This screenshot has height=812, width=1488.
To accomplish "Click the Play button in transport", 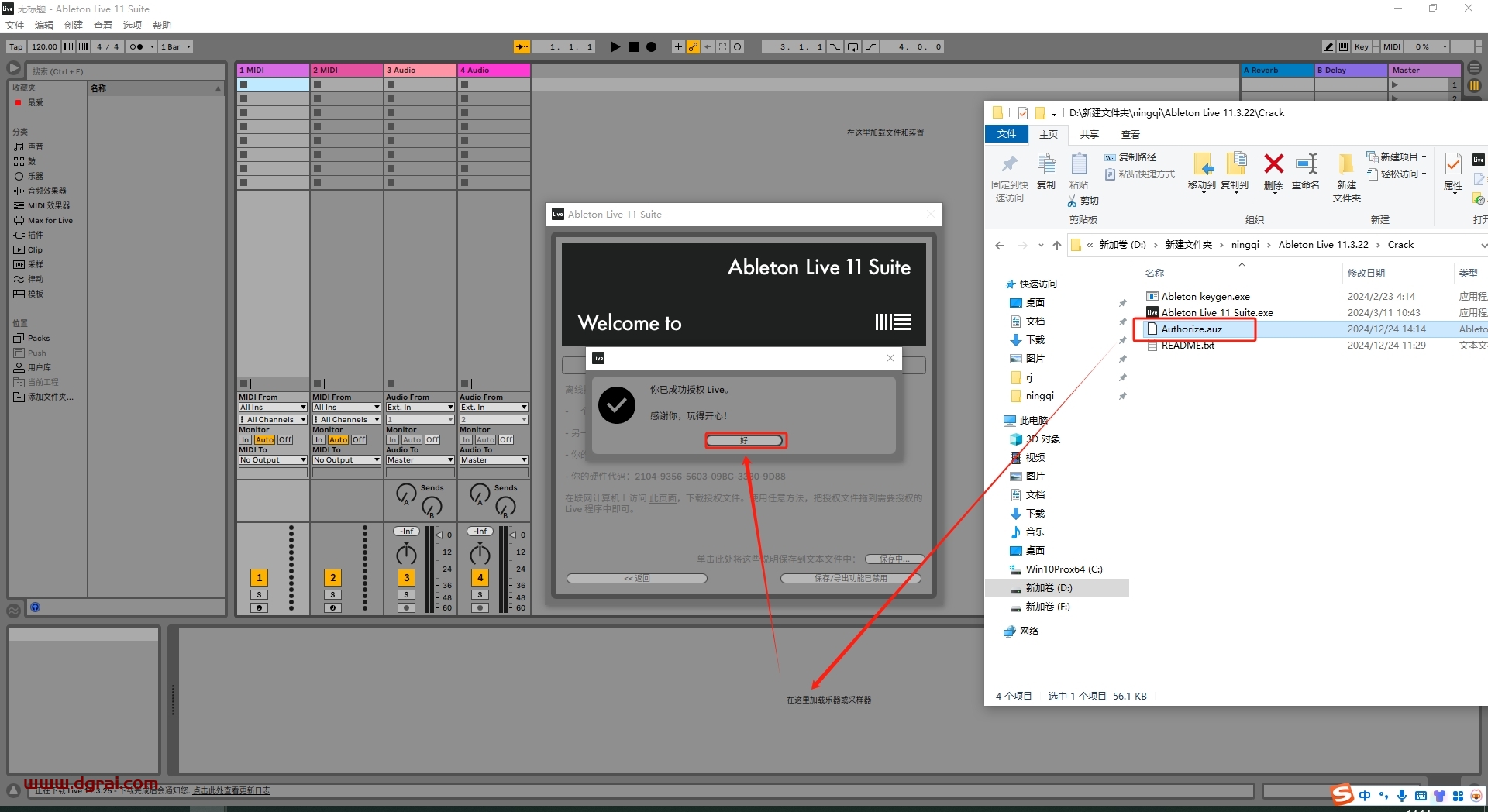I will pos(615,46).
